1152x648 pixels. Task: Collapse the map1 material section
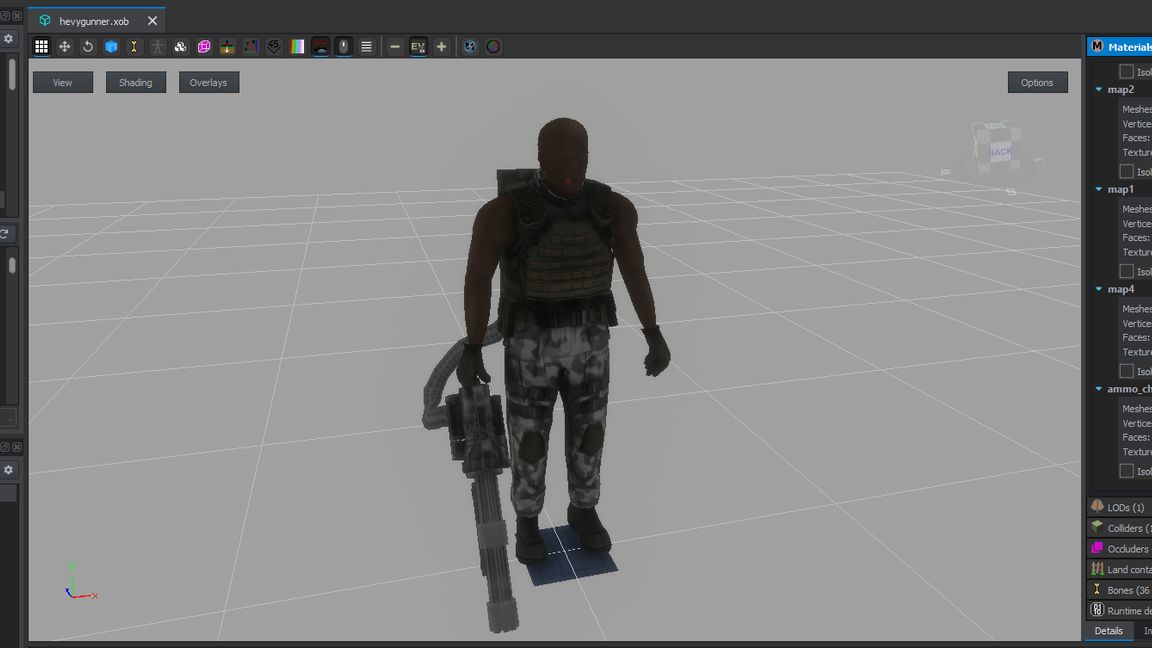1098,190
